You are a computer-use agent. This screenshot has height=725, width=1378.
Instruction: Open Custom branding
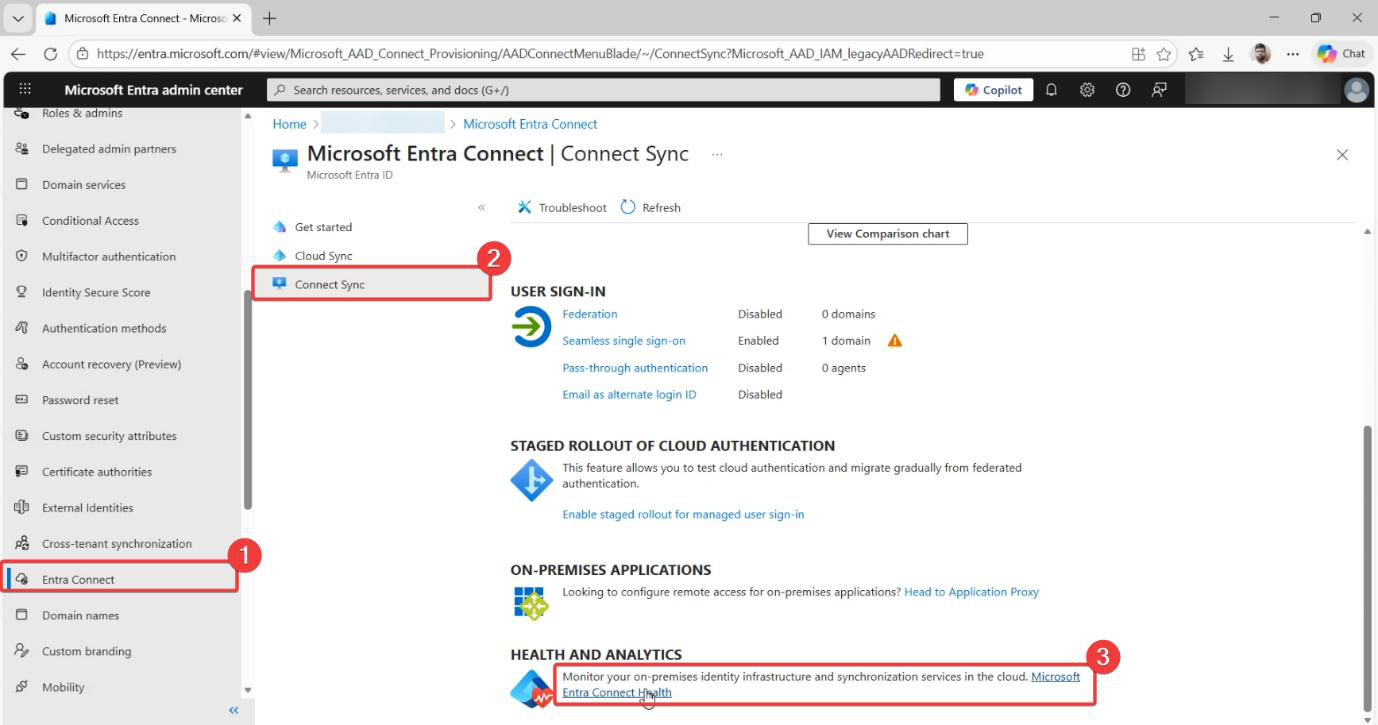tap(86, 651)
